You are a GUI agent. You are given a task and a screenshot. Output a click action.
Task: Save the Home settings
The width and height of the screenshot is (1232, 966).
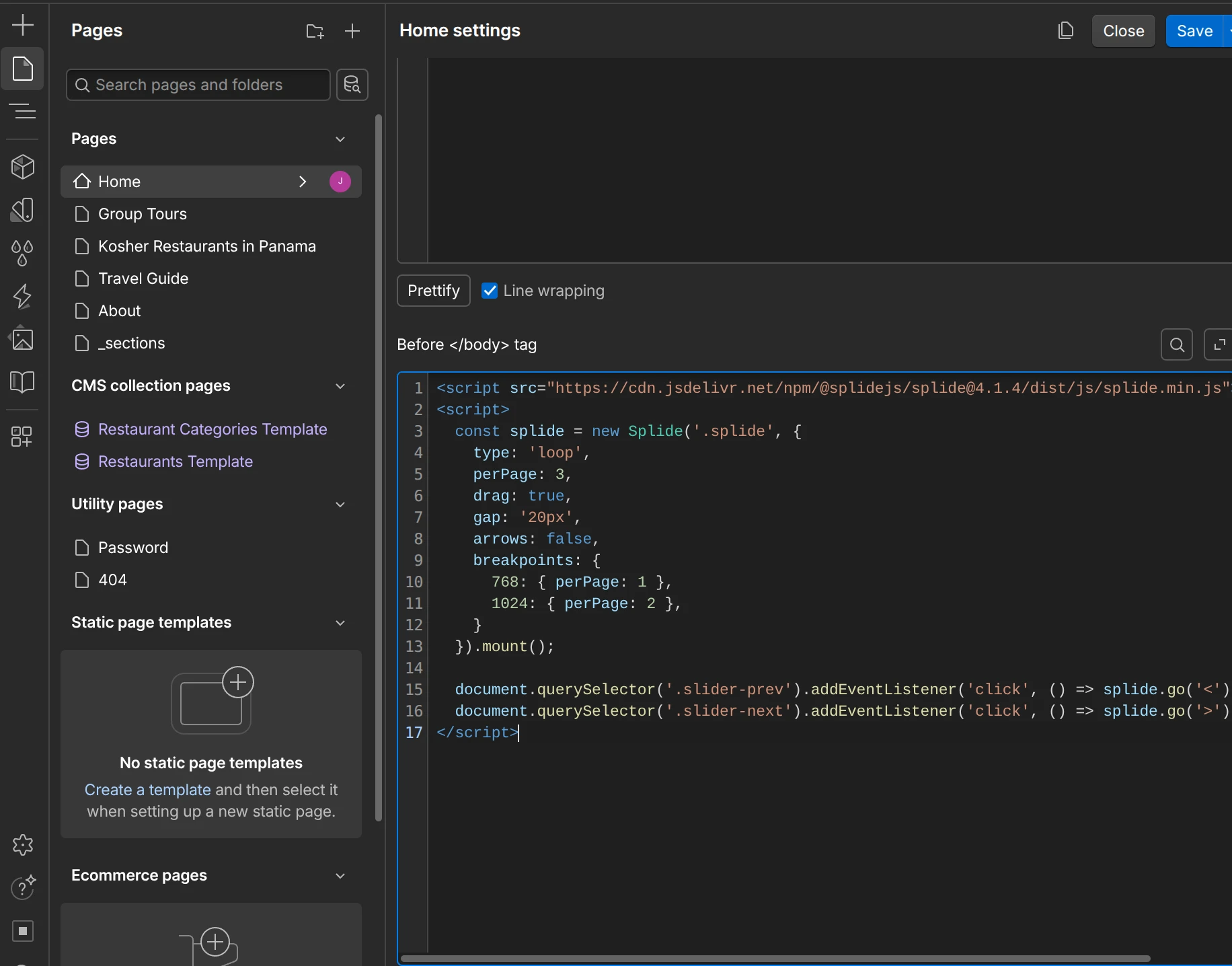(1194, 31)
